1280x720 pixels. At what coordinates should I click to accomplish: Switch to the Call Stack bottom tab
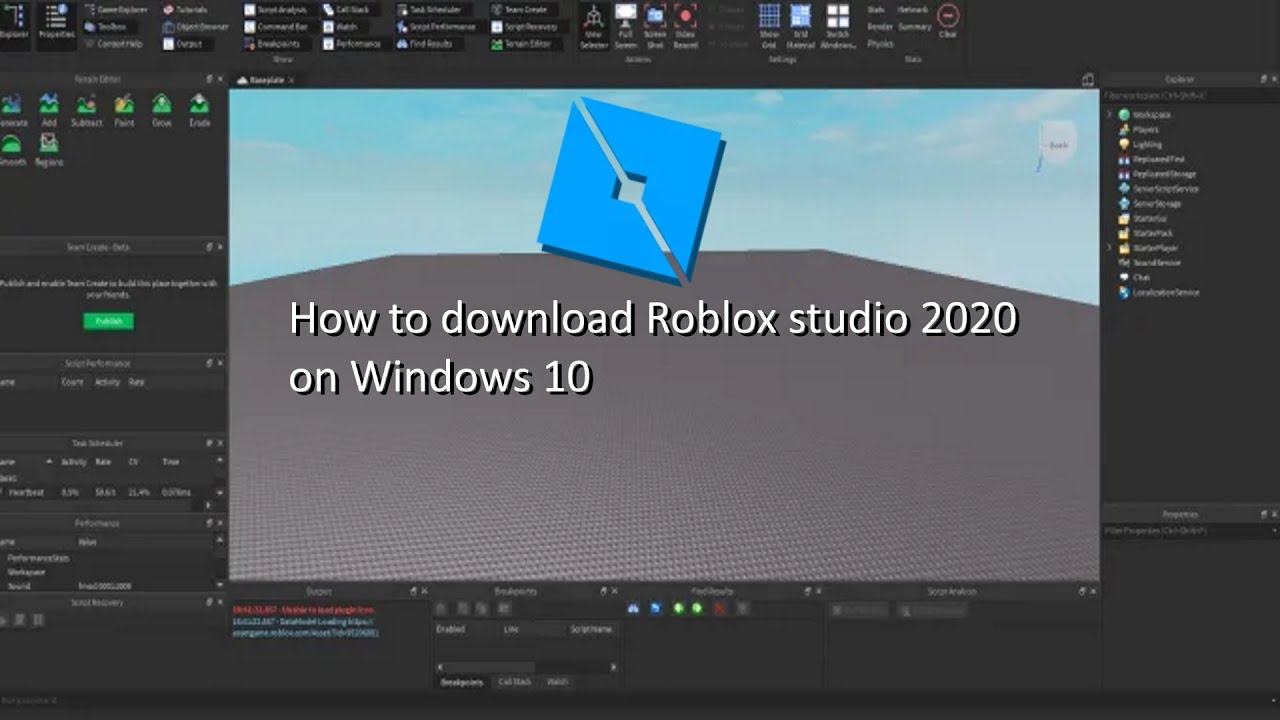(515, 682)
